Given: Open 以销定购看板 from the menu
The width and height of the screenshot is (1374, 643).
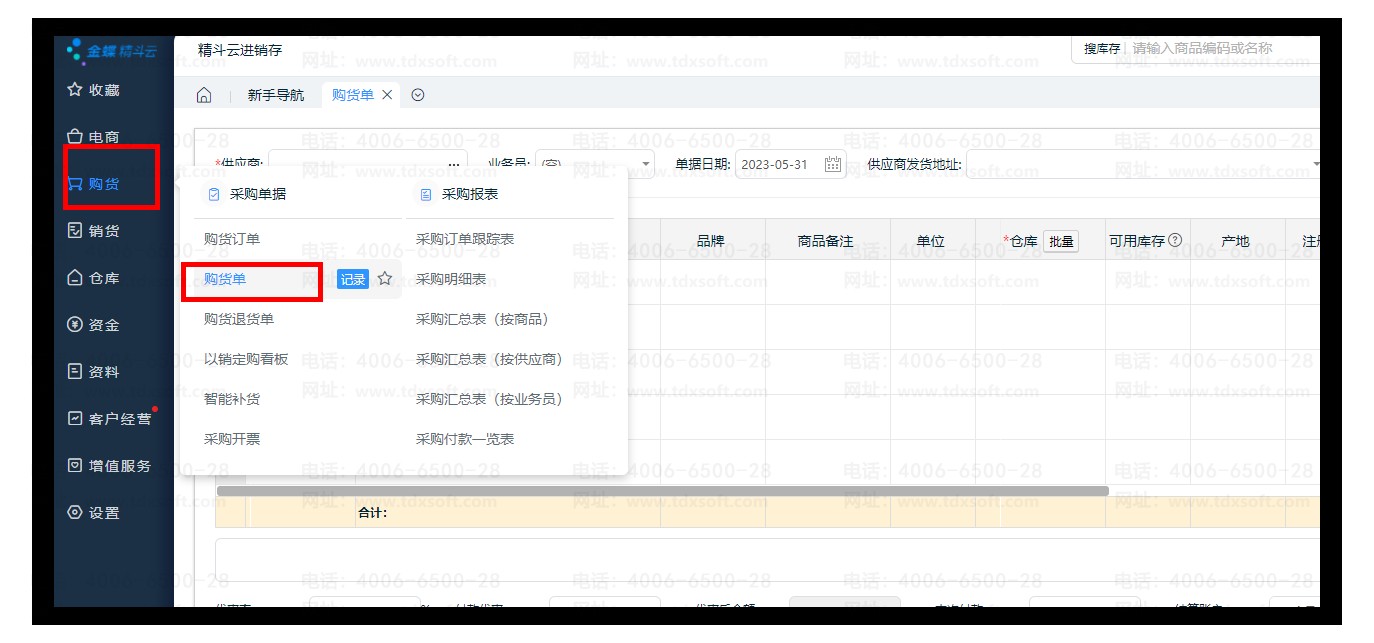Looking at the screenshot, I should click(246, 359).
